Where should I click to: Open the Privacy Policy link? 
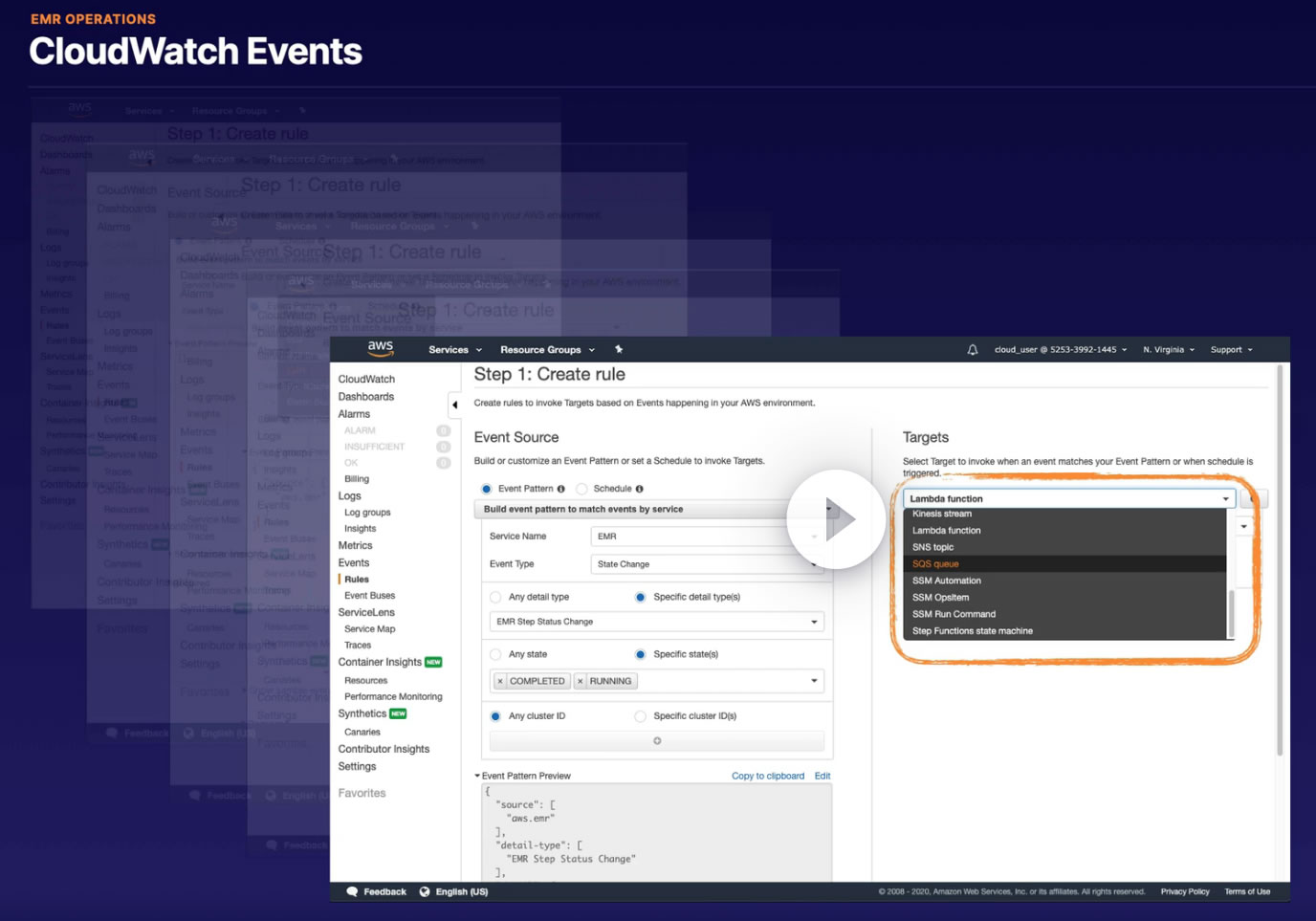(1185, 891)
